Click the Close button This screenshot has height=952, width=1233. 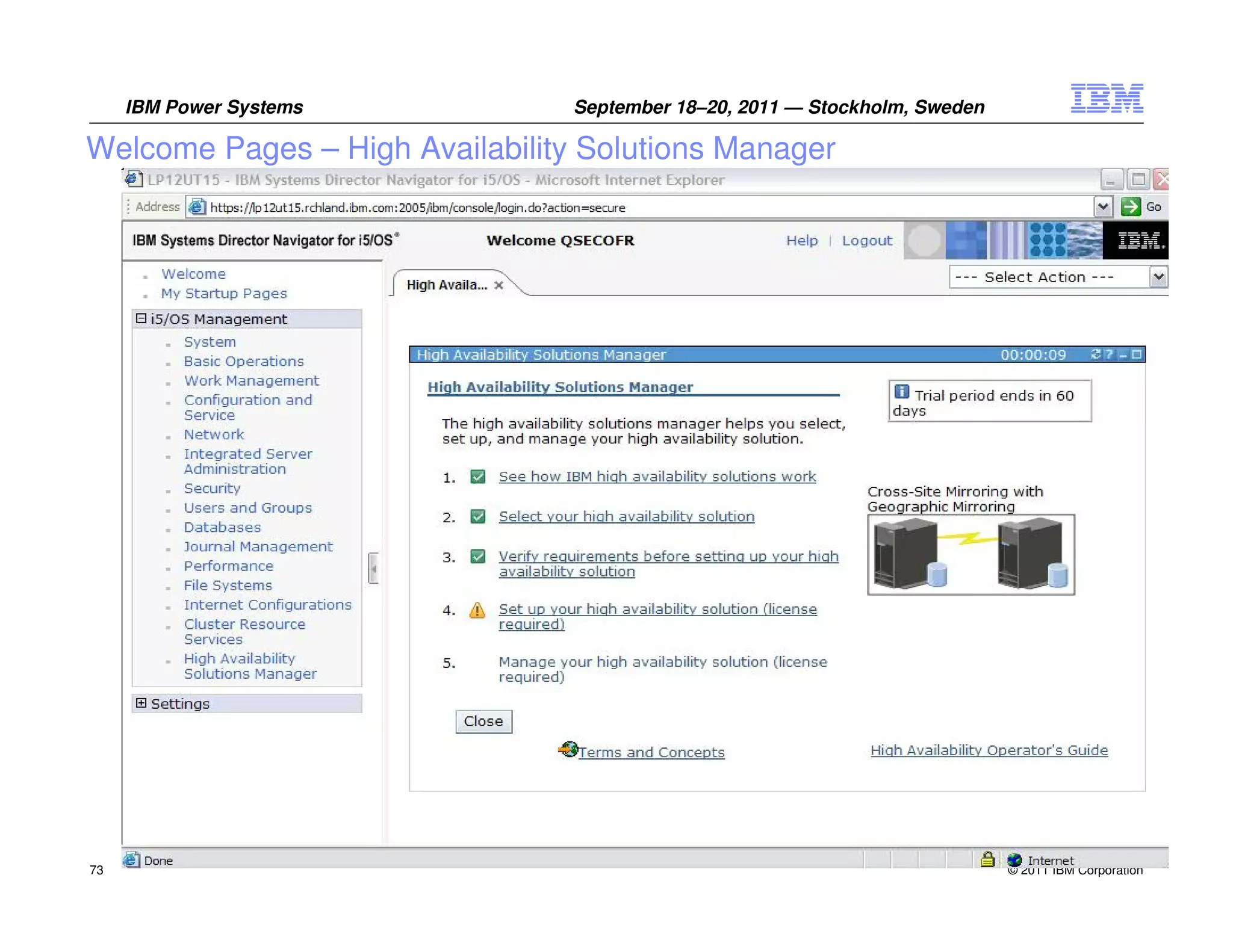click(483, 722)
